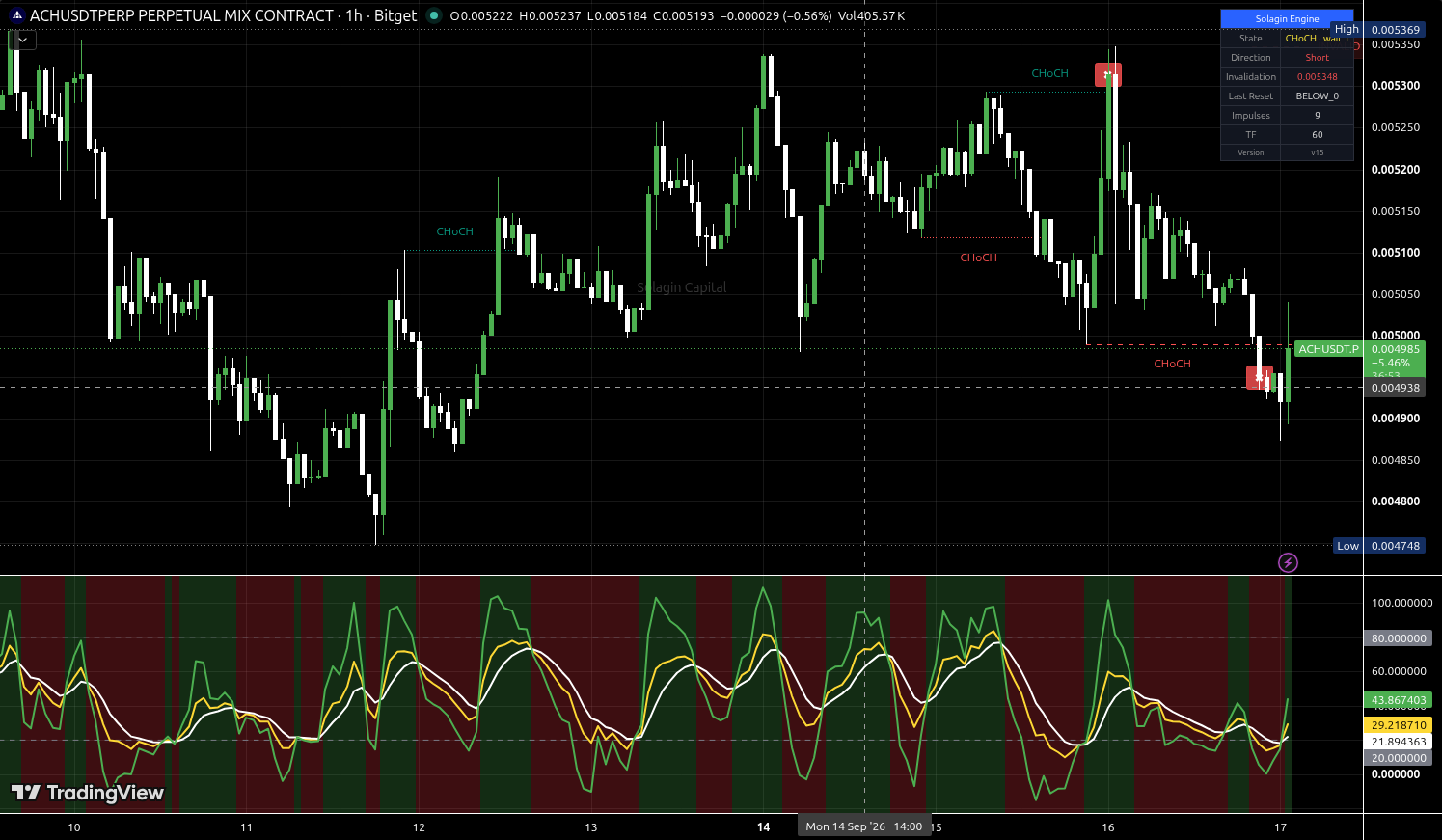Click the 0.005300 price axis label
This screenshot has width=1442, height=840.
coord(1396,86)
